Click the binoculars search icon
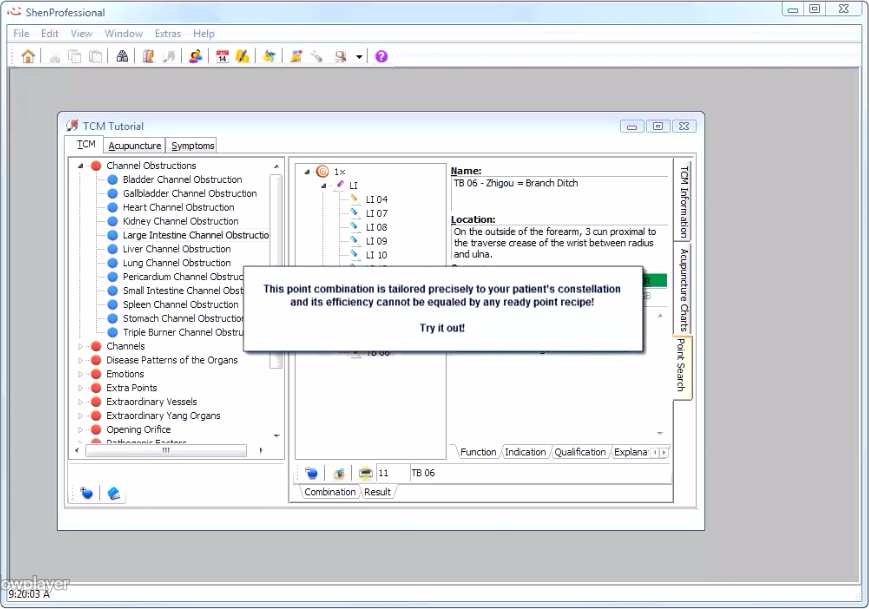The width and height of the screenshot is (869, 609). (122, 57)
